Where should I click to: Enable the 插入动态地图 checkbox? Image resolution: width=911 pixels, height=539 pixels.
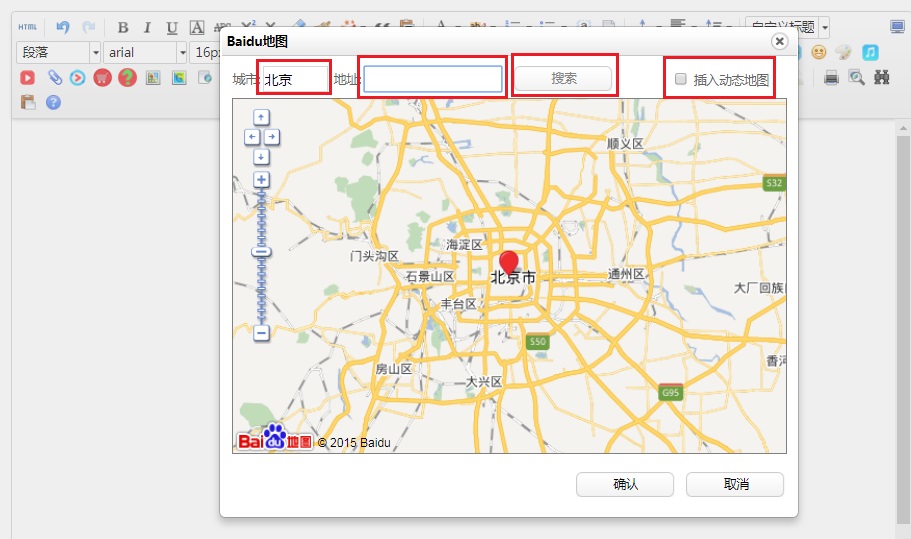click(680, 78)
